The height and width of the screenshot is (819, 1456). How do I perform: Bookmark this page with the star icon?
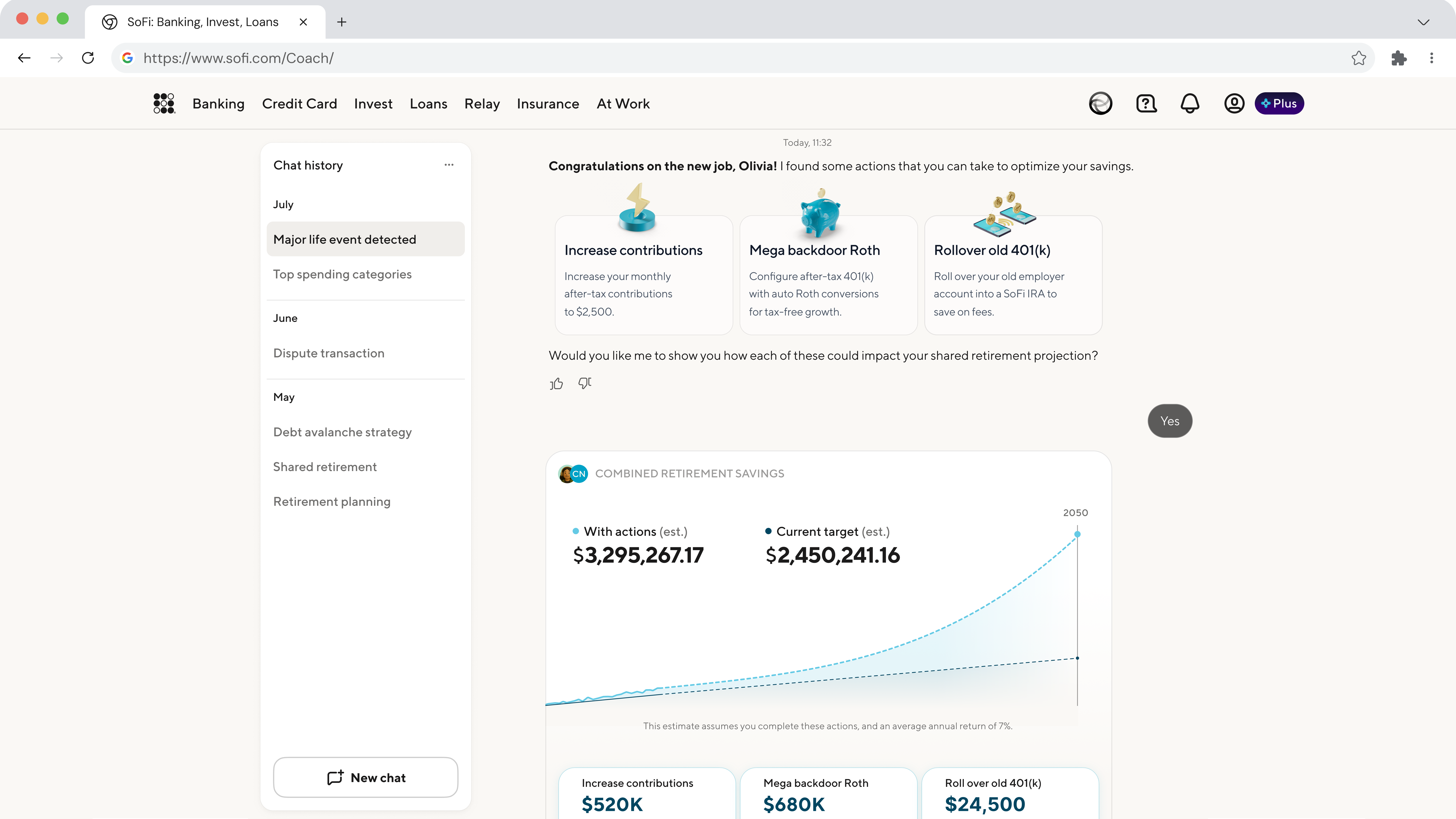(x=1359, y=58)
